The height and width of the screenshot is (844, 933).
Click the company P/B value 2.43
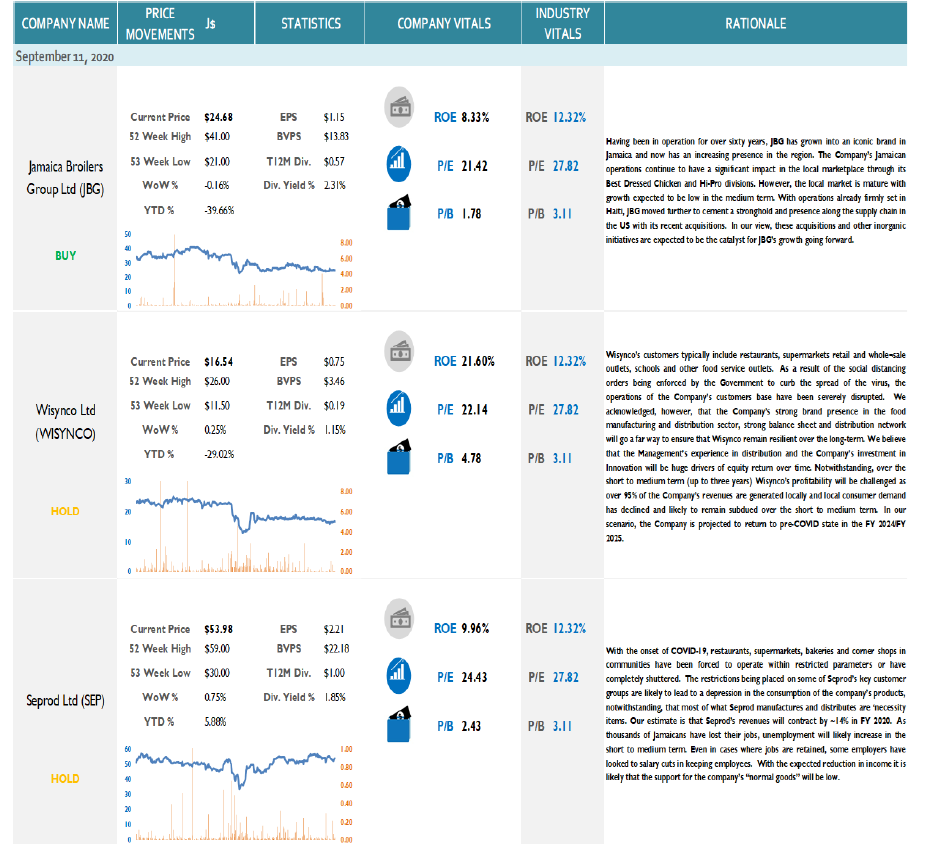coord(471,726)
